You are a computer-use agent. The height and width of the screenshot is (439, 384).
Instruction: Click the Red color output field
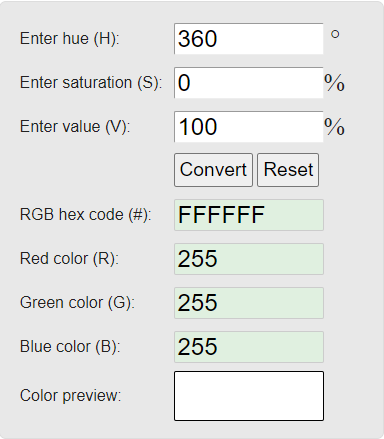(249, 259)
